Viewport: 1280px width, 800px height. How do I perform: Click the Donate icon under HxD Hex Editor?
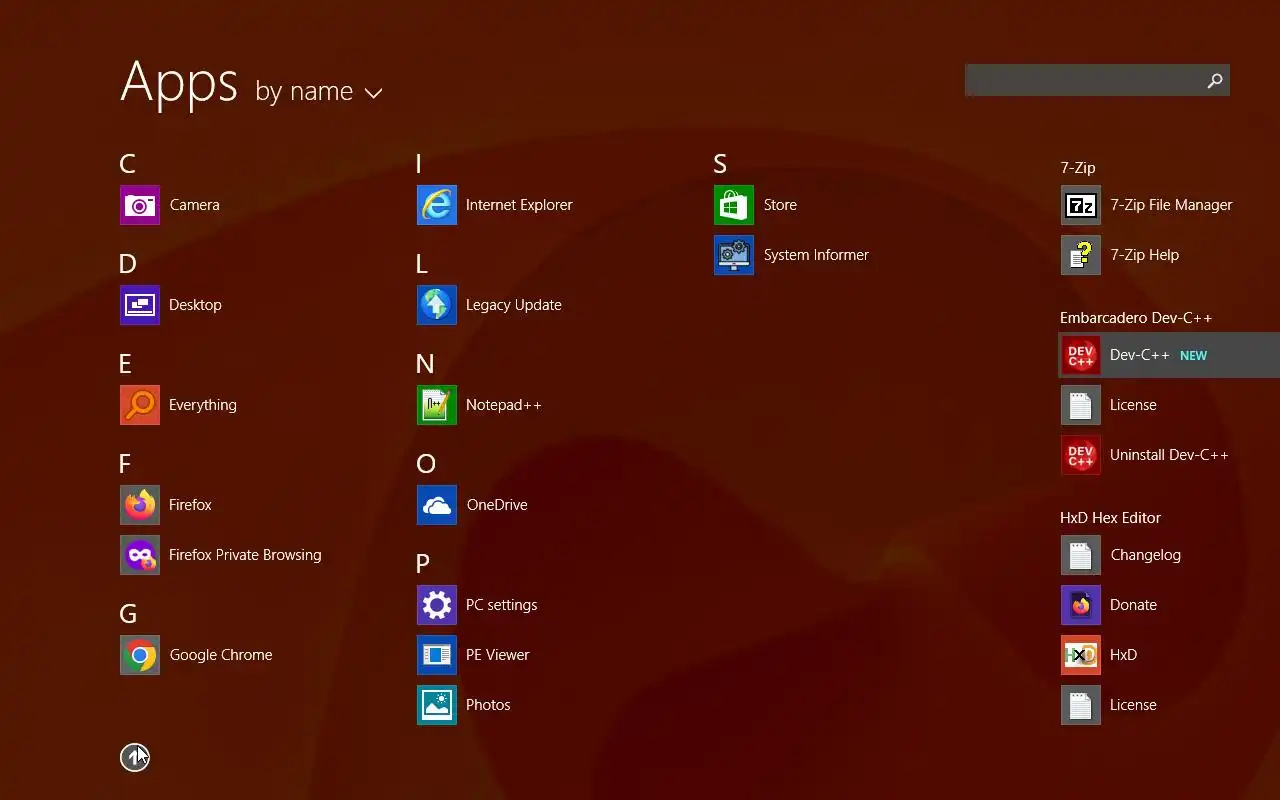click(1081, 605)
